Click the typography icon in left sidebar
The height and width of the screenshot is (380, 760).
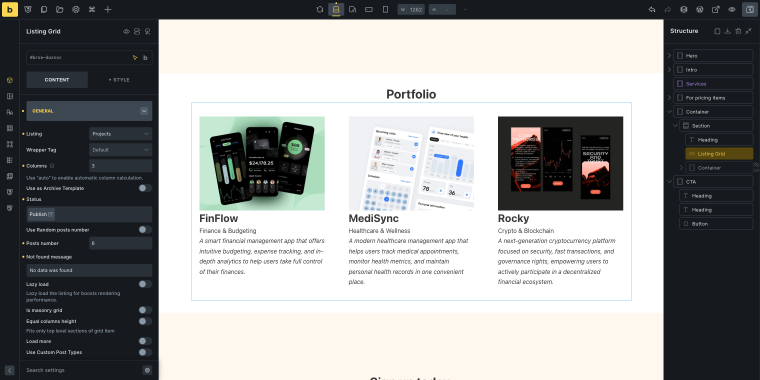(x=10, y=112)
